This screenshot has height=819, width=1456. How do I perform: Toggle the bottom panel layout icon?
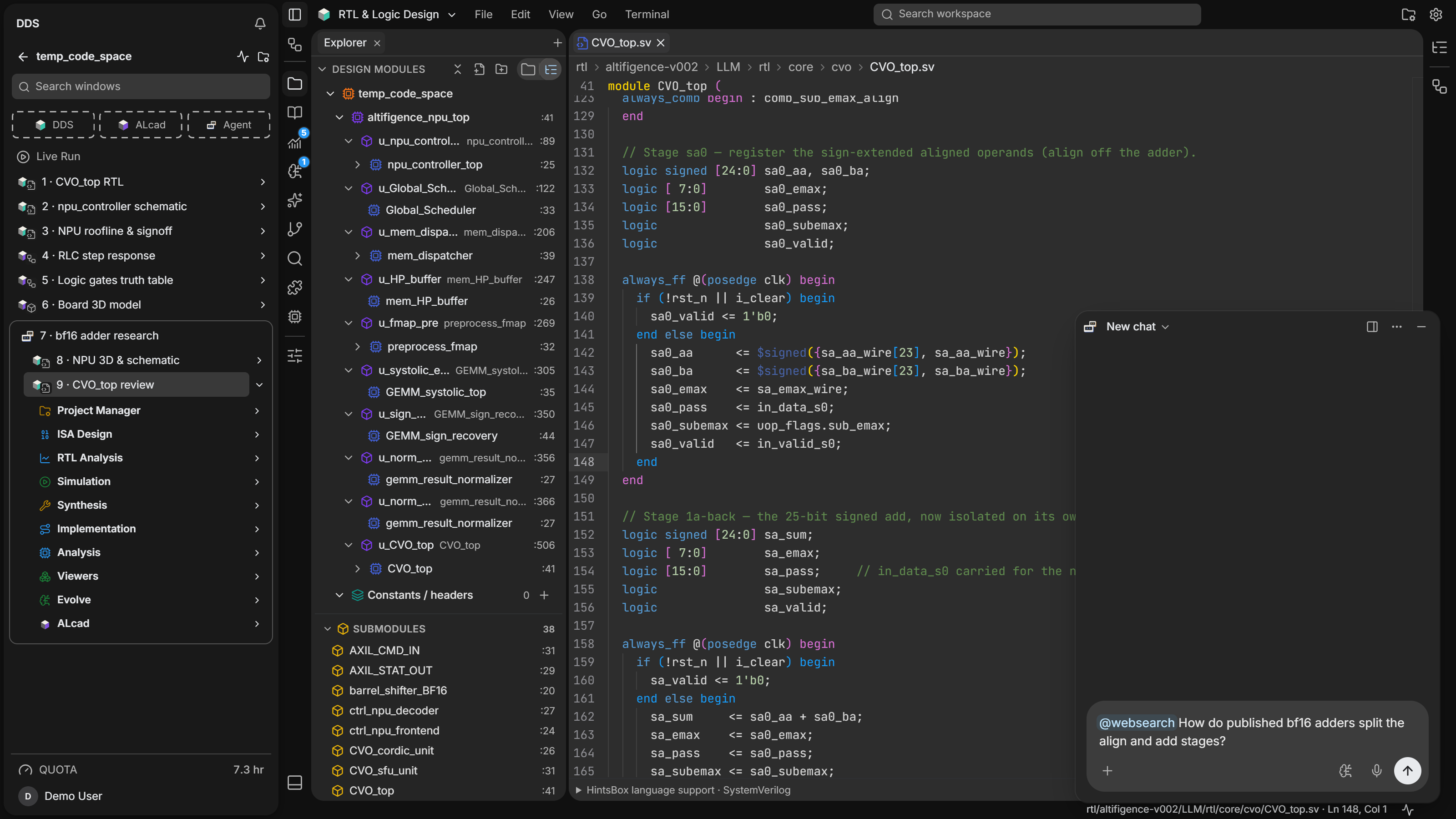pos(295,782)
